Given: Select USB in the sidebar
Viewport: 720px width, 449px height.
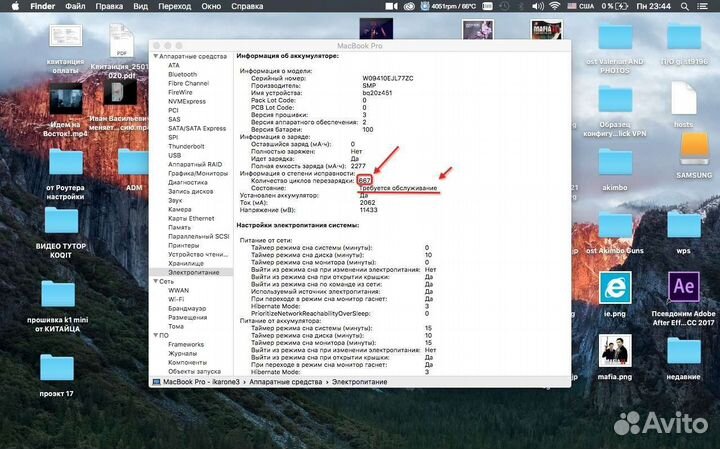Looking at the screenshot, I should pos(174,155).
